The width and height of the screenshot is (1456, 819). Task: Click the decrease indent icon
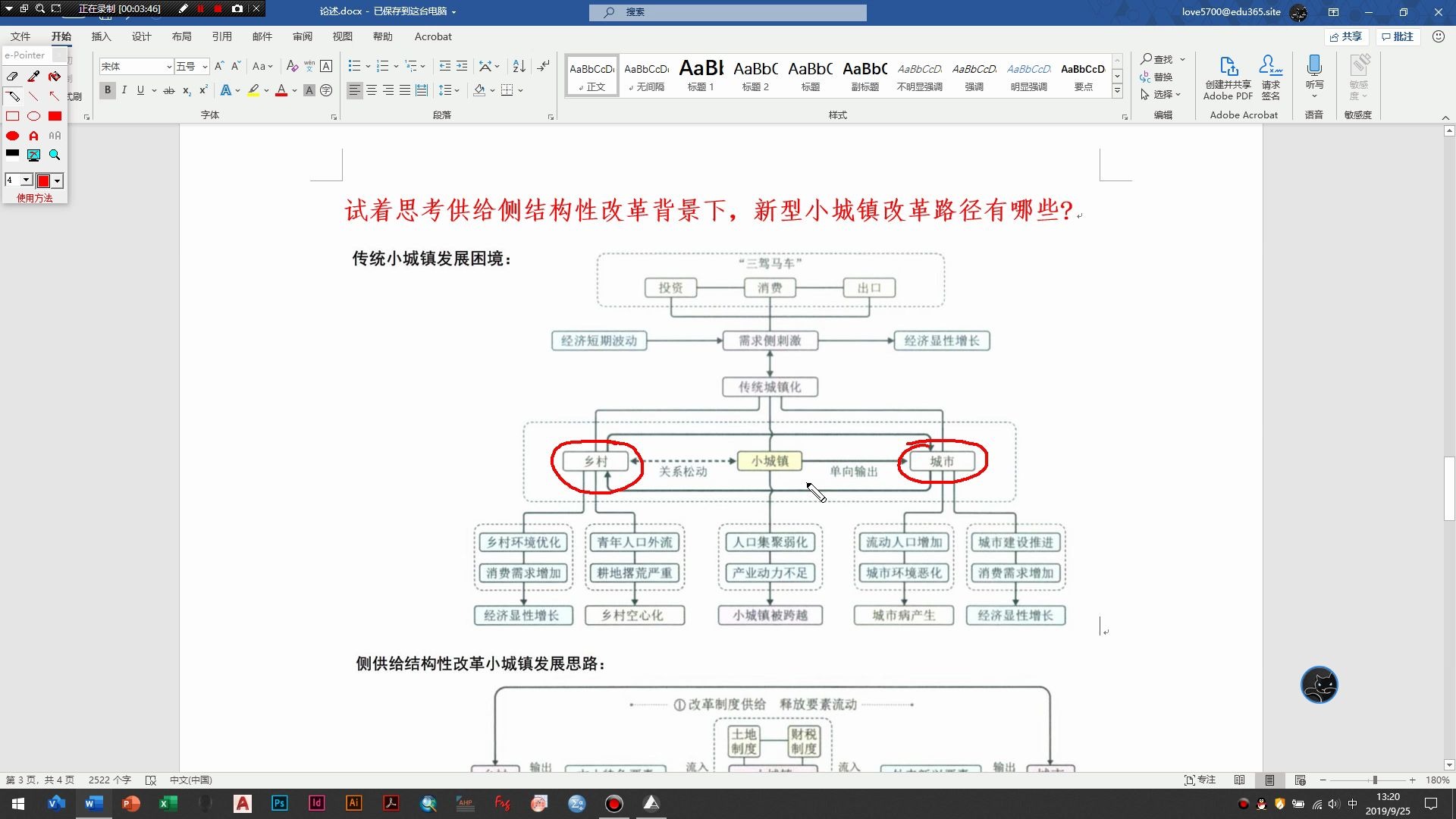click(445, 67)
